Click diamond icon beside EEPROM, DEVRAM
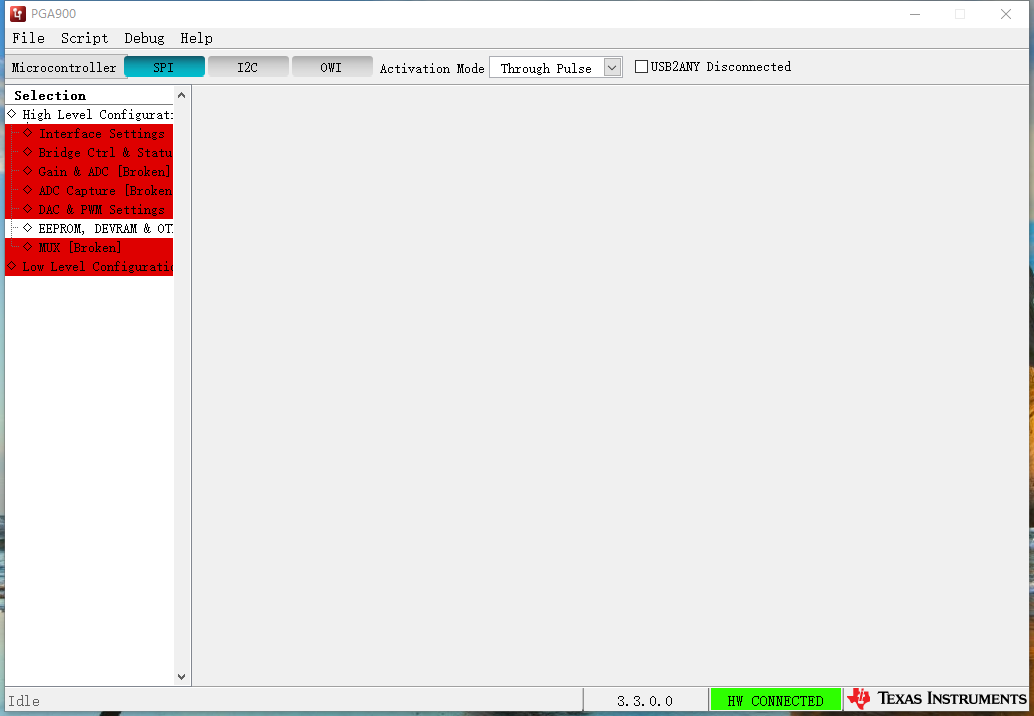The image size is (1034, 716). pos(28,228)
